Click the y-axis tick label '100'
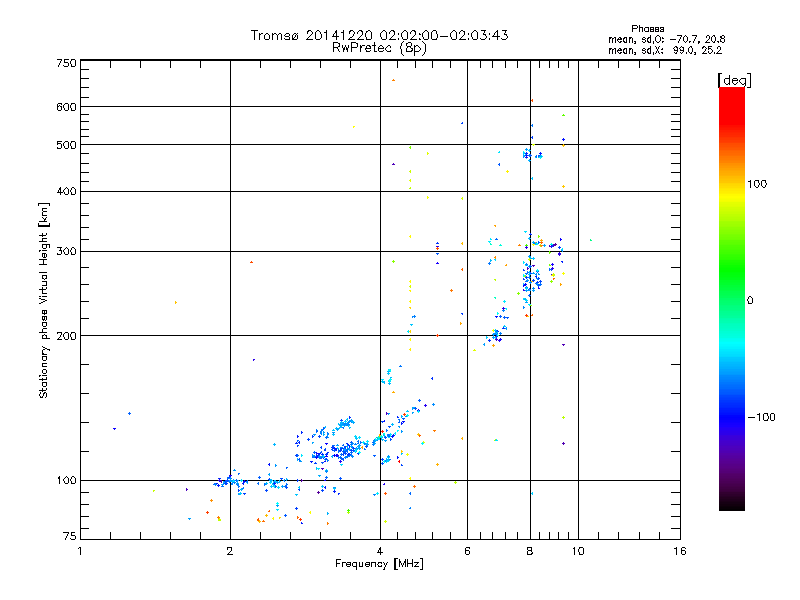Screen dimensions: 800x600 (66, 480)
